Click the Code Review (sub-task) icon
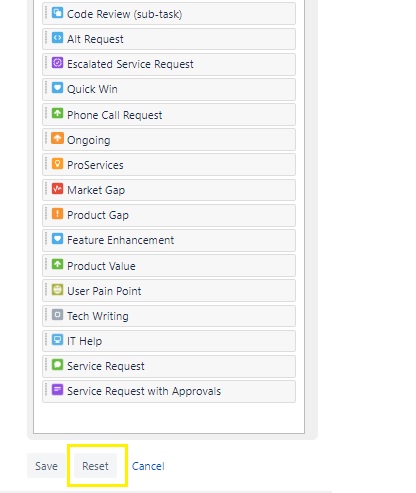Screen dimensions: 416x493 [x=57, y=13]
